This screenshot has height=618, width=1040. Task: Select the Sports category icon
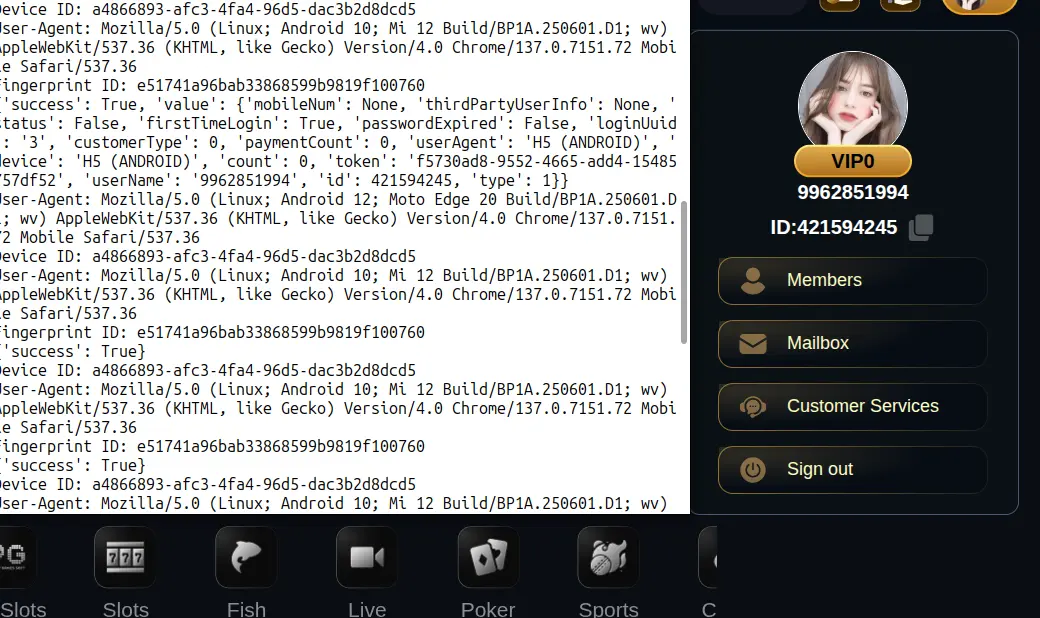click(x=608, y=557)
